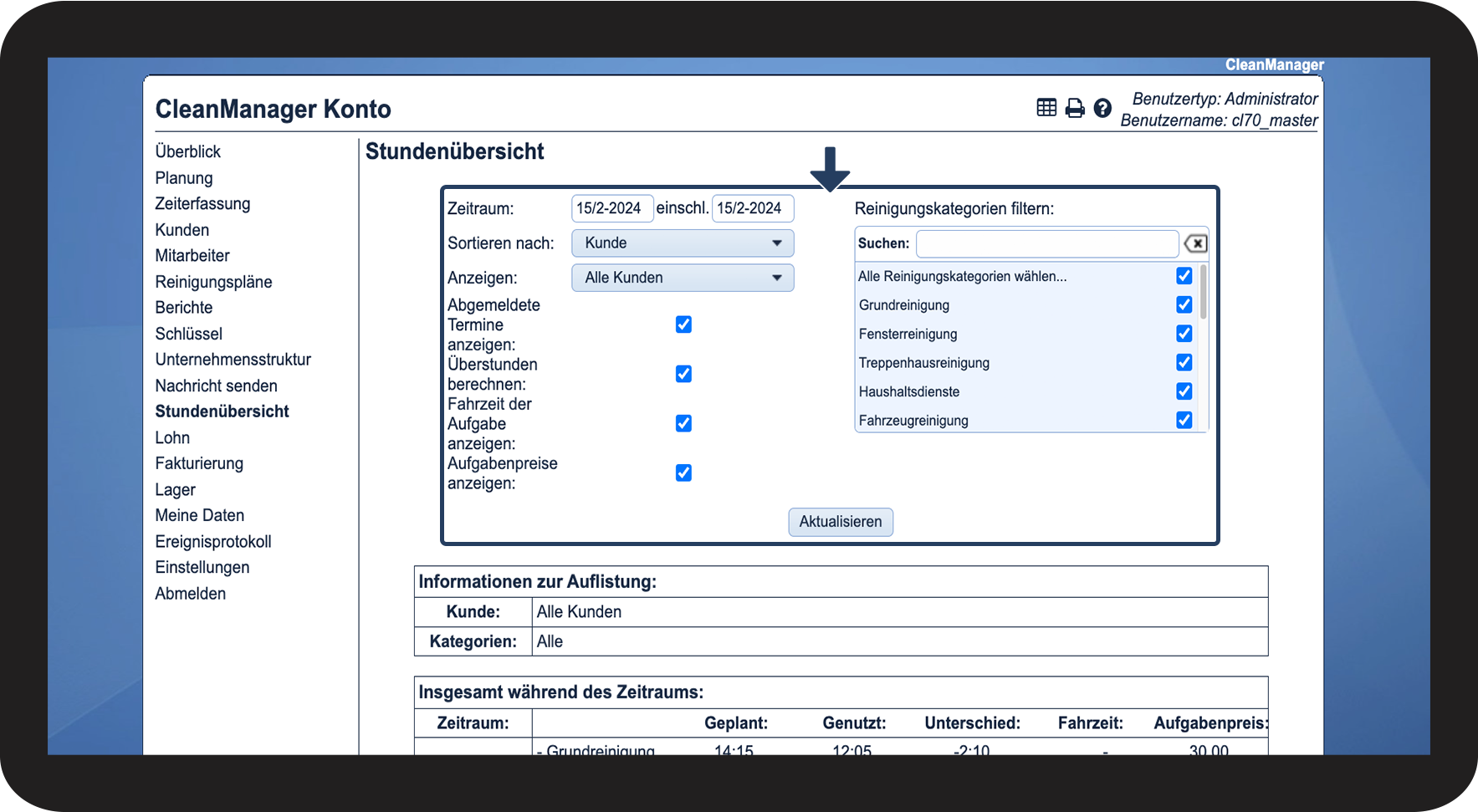Toggle the Abgemeldete Termine anzeigen checkbox
The image size is (1478, 812).
tap(683, 324)
